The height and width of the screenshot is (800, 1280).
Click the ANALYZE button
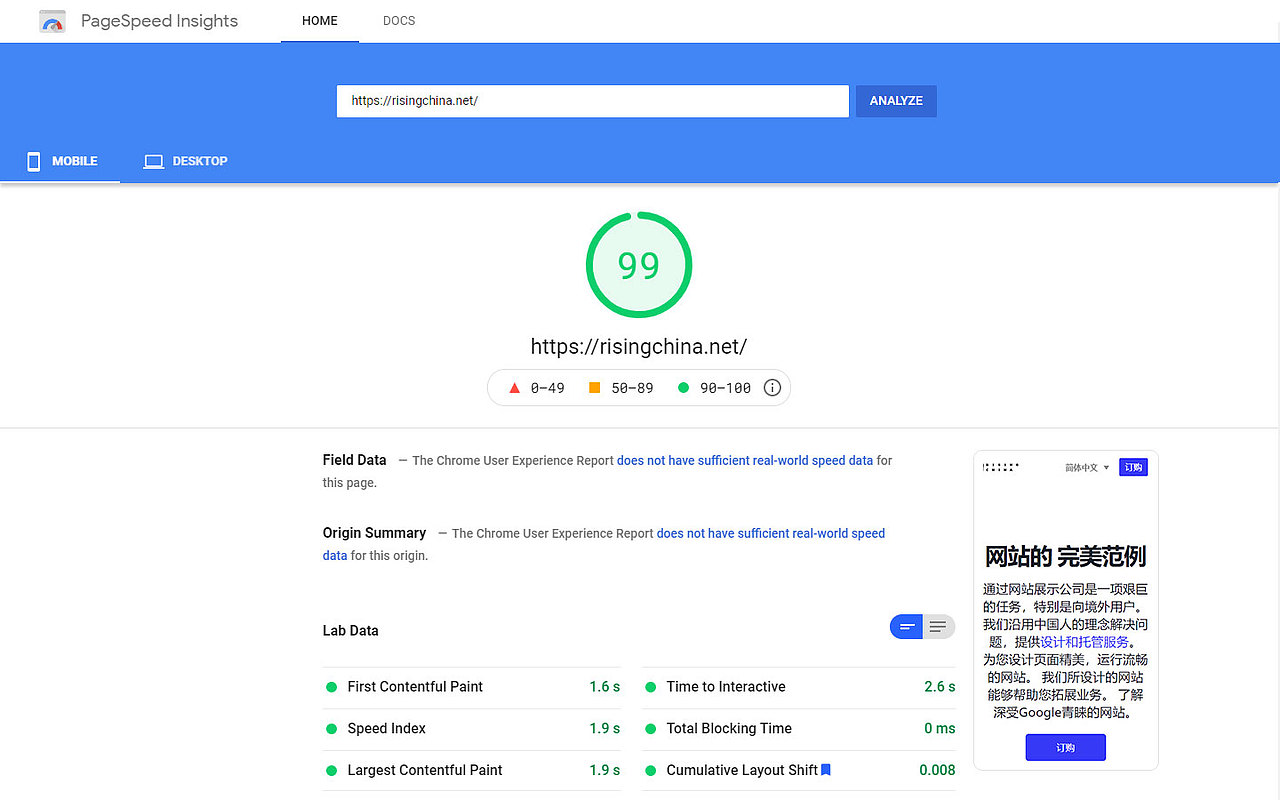click(x=896, y=101)
